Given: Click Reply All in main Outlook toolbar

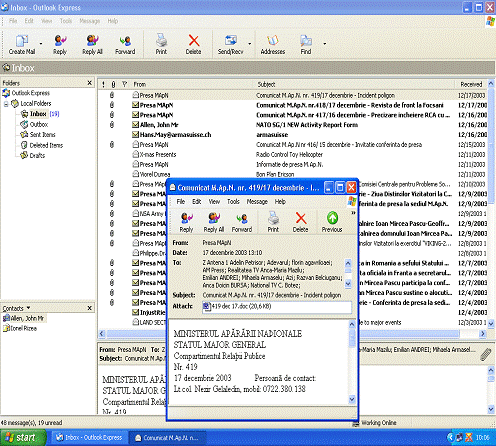Looking at the screenshot, I should 92,45.
